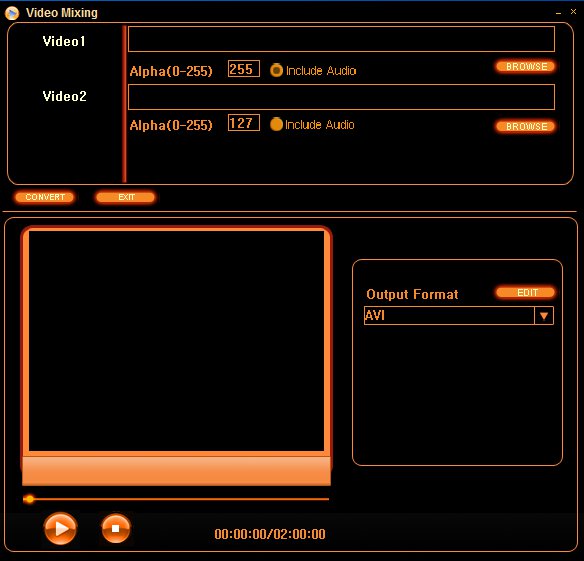The height and width of the screenshot is (561, 584).
Task: Click the Play button in the preview controls
Action: (x=60, y=528)
